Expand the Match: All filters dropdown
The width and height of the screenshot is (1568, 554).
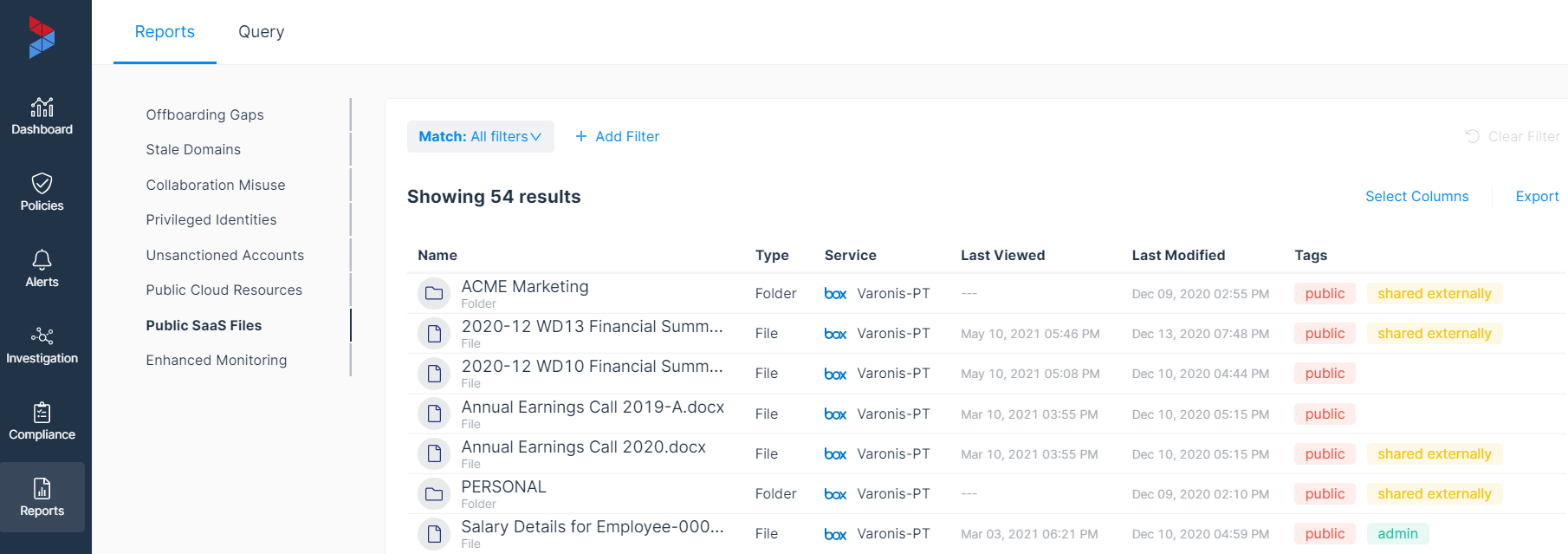coord(480,137)
